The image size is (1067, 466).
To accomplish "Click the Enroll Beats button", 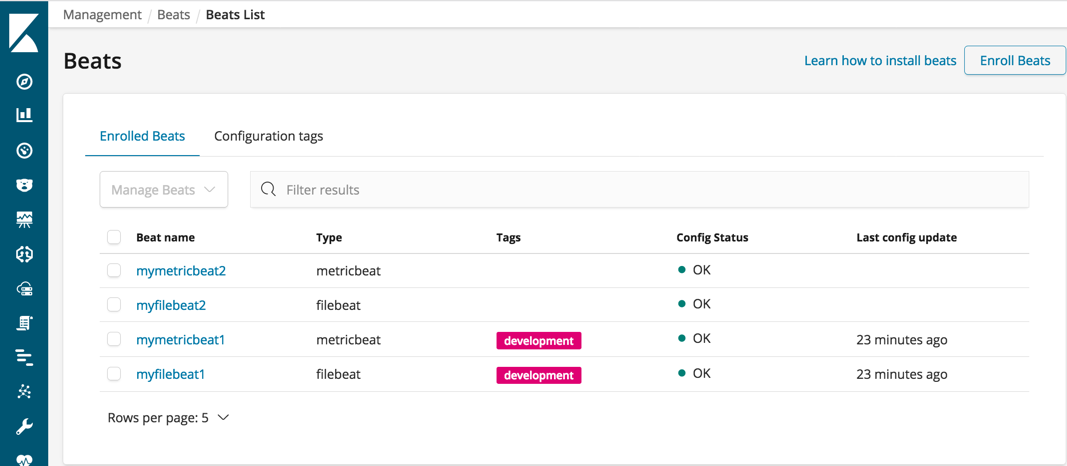I will coord(1014,60).
